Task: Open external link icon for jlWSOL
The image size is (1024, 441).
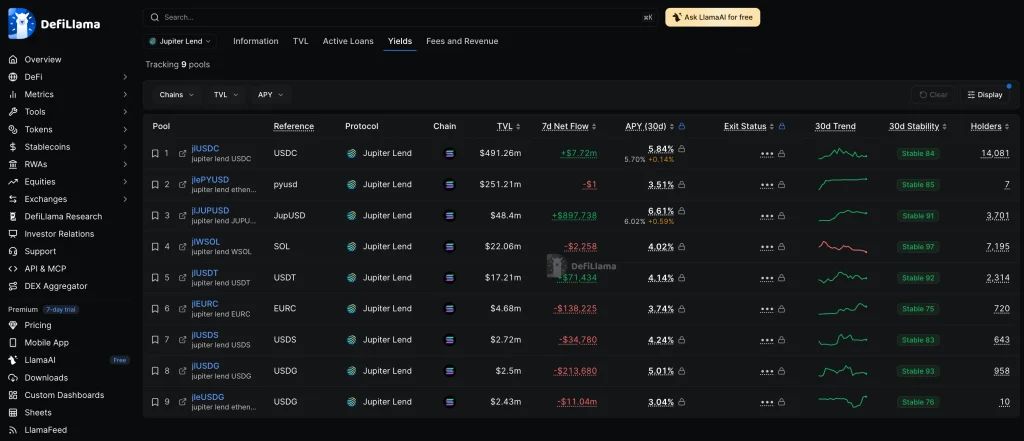Action: pyautogui.click(x=182, y=247)
